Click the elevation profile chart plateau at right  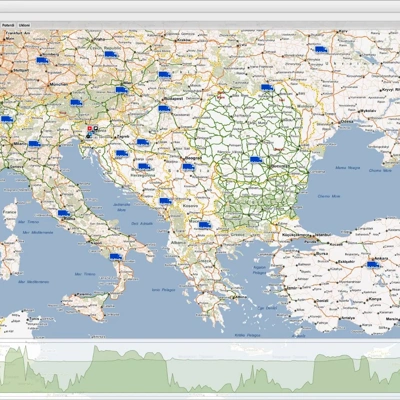click(333, 357)
